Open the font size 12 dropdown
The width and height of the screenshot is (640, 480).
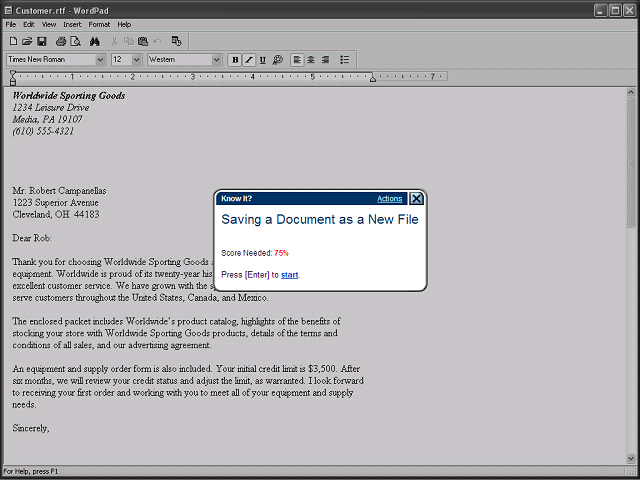point(137,60)
